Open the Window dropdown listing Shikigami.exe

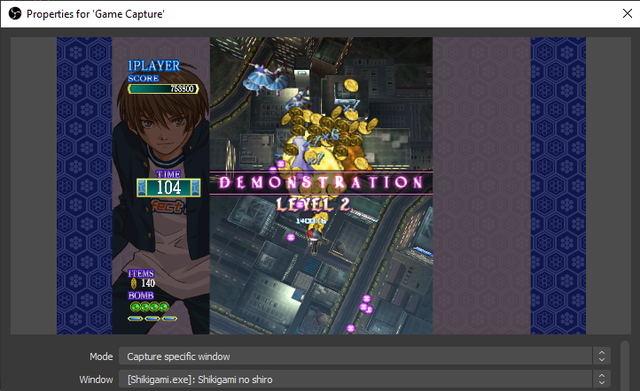point(364,380)
